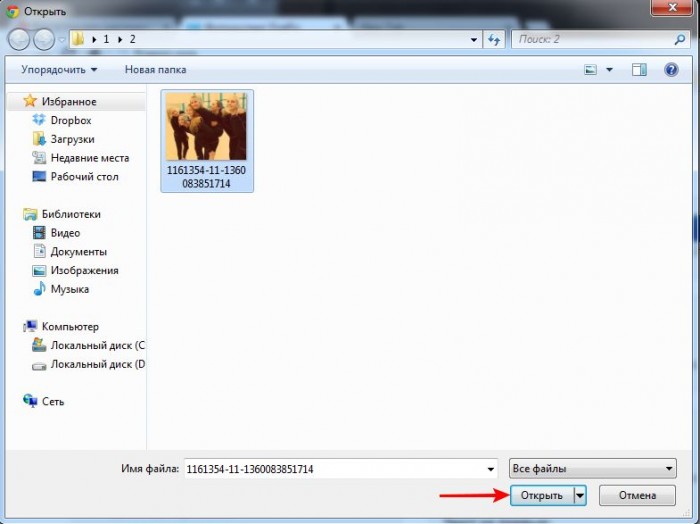Open Загрузки folder
Screen dimensions: 700x524
(x=72, y=139)
